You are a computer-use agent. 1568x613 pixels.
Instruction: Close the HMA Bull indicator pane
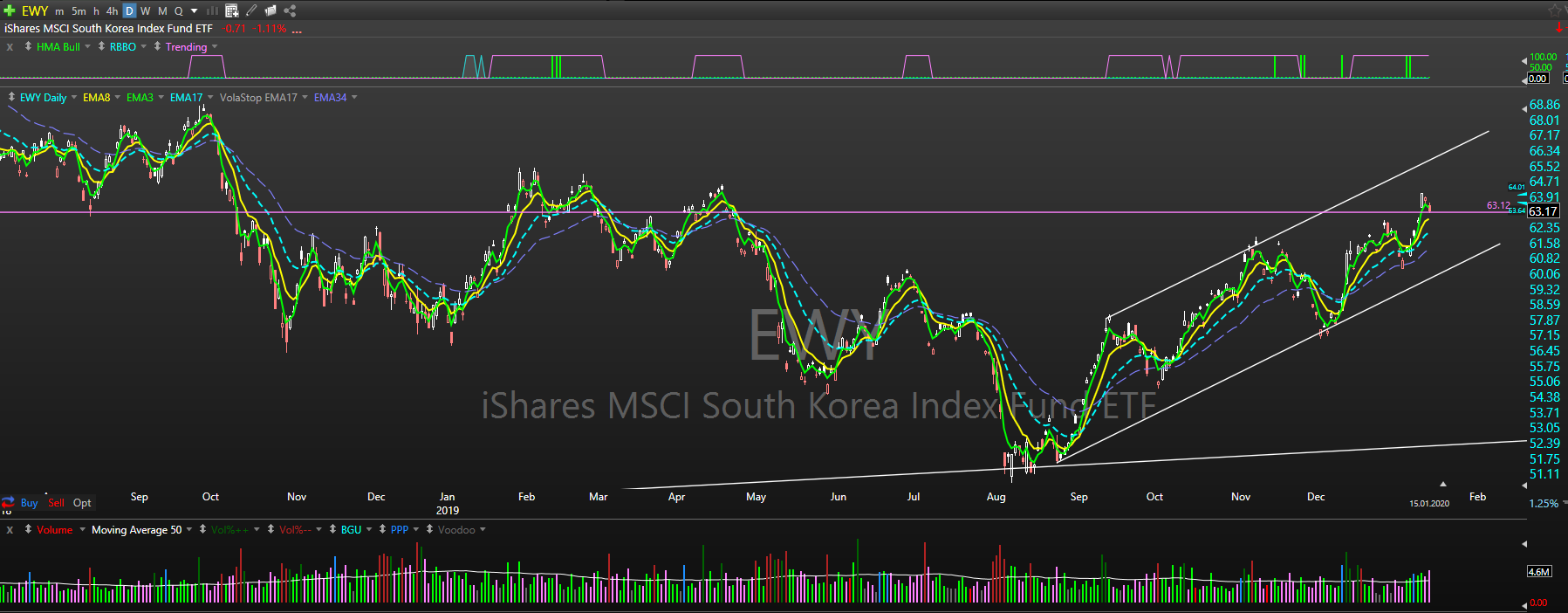coord(10,47)
